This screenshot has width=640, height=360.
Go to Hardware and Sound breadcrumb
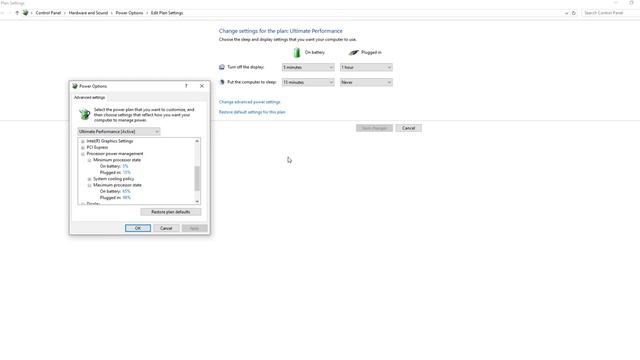(88, 13)
